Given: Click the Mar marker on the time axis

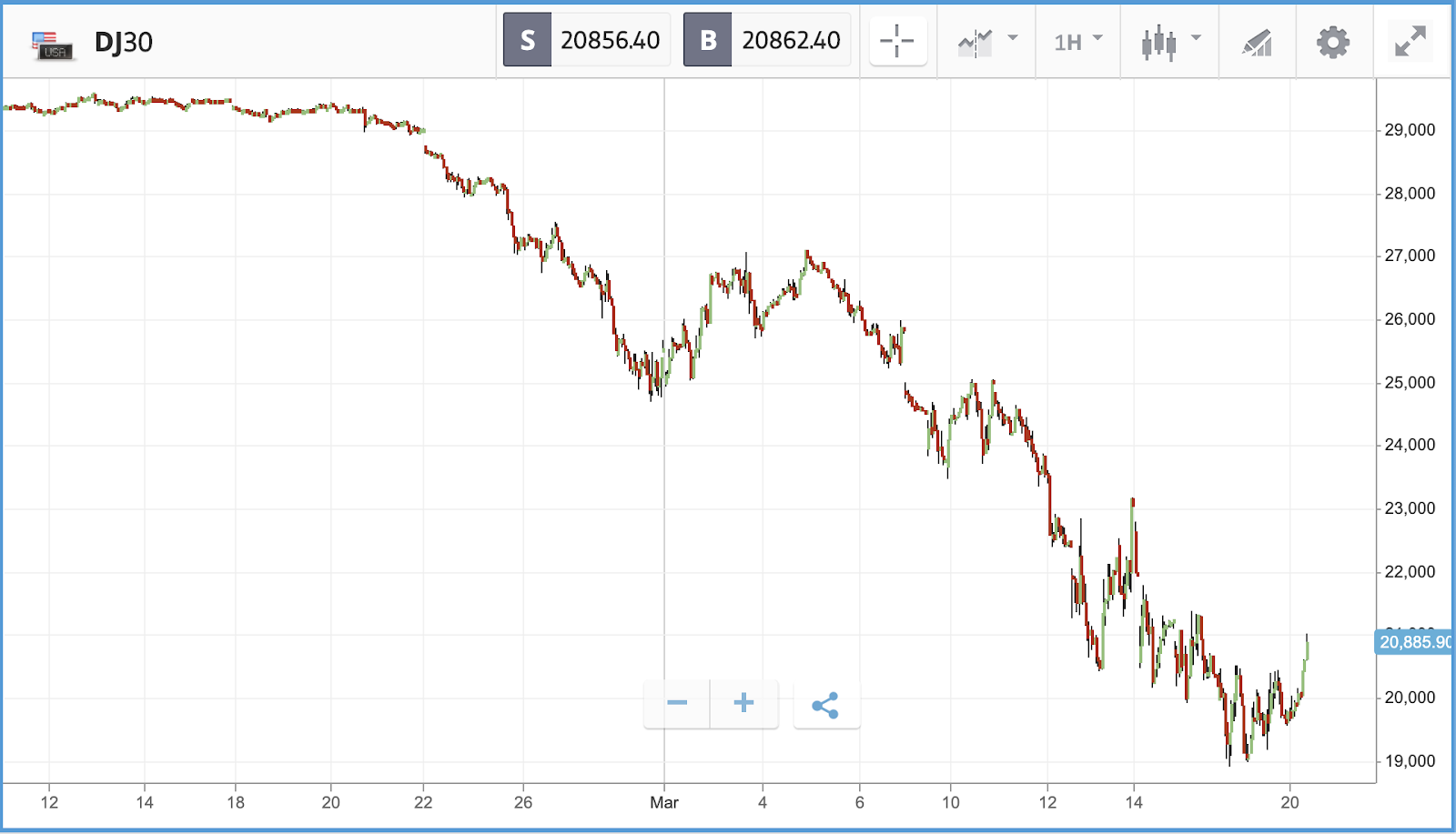Looking at the screenshot, I should [x=664, y=802].
